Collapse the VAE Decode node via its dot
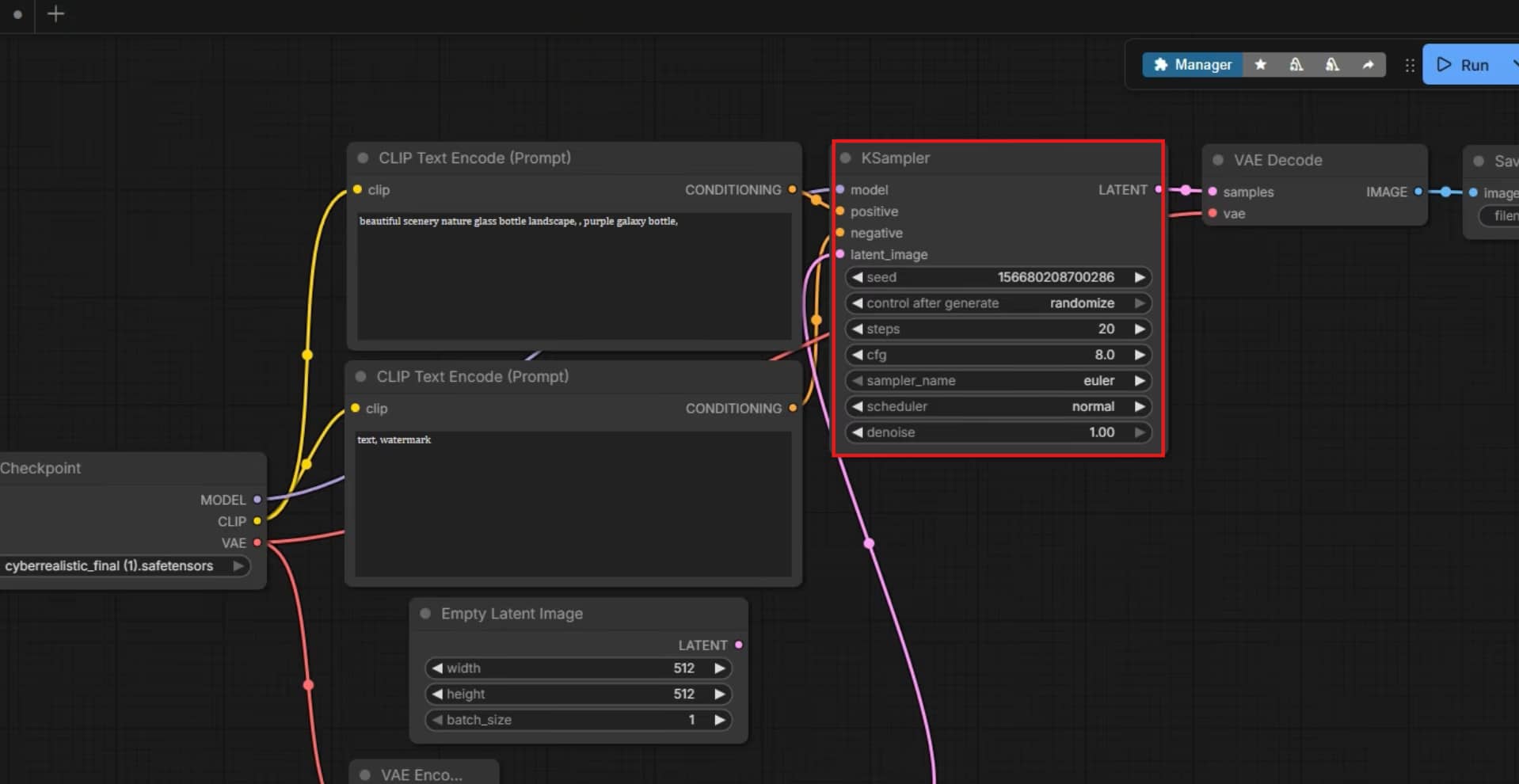The height and width of the screenshot is (784, 1519). click(x=1218, y=160)
